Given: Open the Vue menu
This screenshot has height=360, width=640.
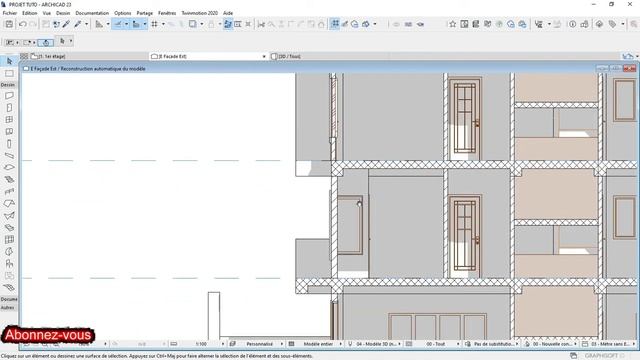Looking at the screenshot, I should (47, 13).
